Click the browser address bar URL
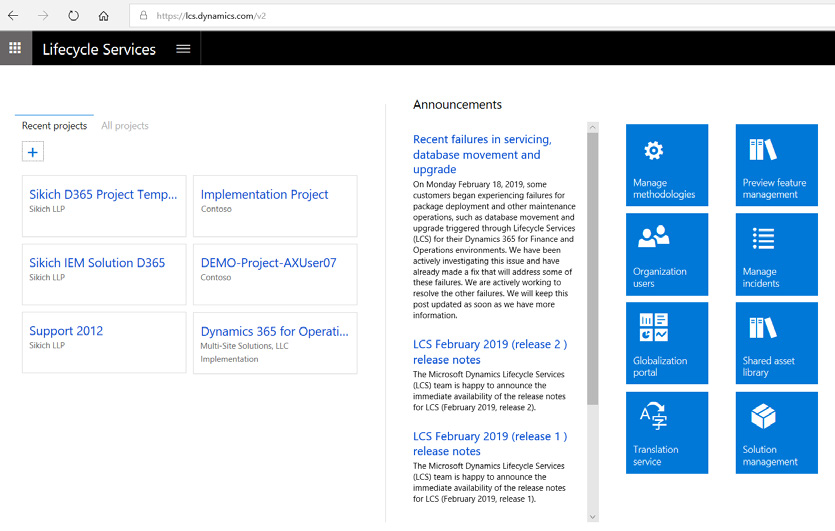The width and height of the screenshot is (835, 531). tap(211, 16)
